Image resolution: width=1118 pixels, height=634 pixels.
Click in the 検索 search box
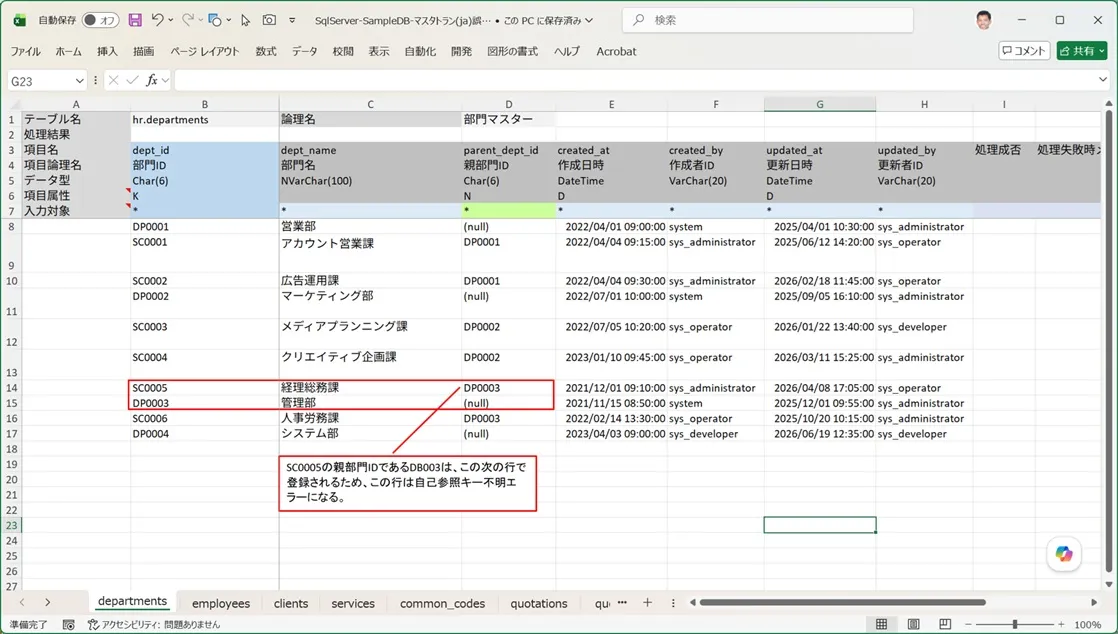[768, 20]
